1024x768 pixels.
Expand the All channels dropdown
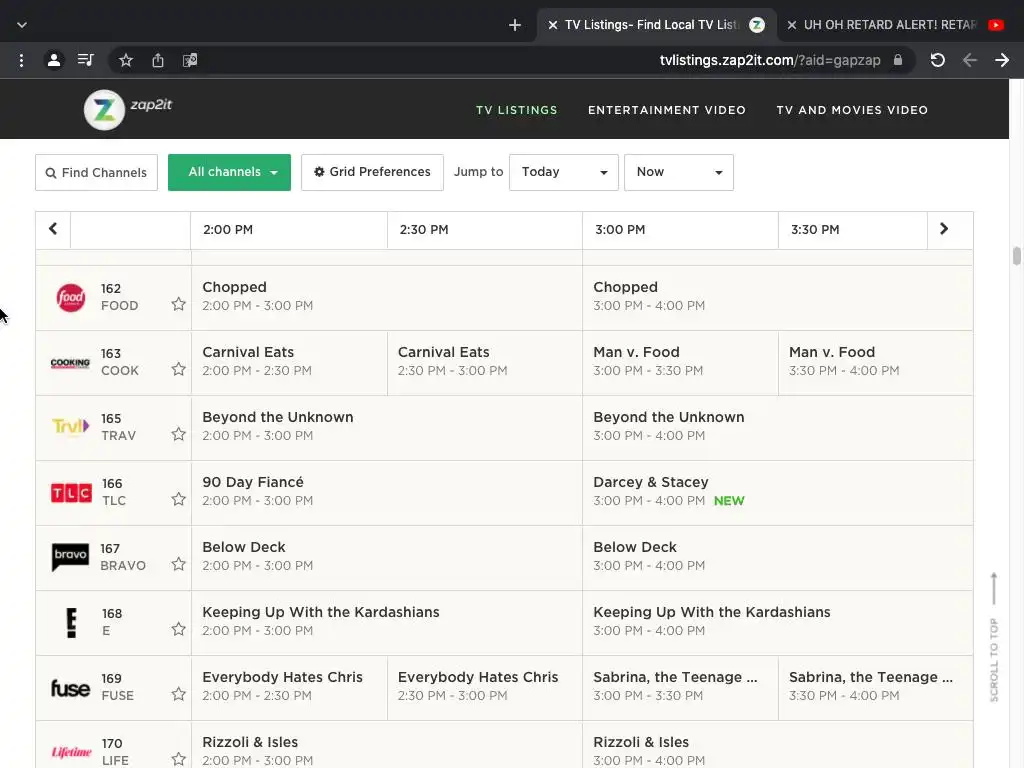pyautogui.click(x=229, y=172)
